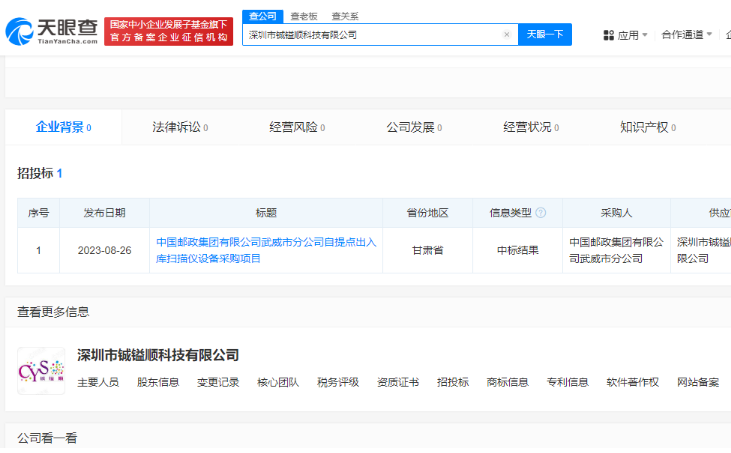Viewport: 731px width, 453px height.
Task: Open 深圳市铖镒顺科技有限公司 company name link
Action: pos(158,355)
